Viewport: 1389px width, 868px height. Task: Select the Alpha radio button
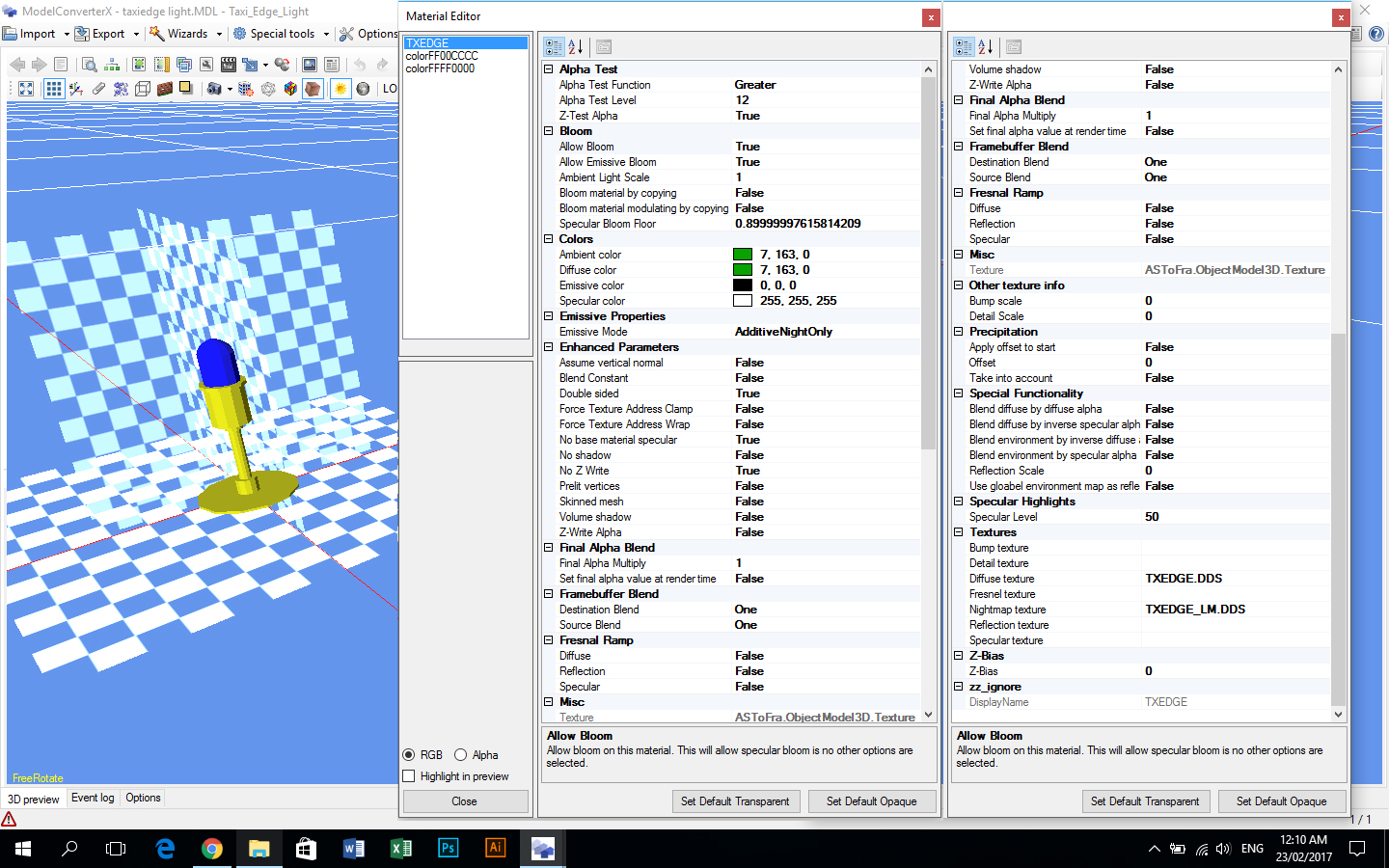[461, 755]
